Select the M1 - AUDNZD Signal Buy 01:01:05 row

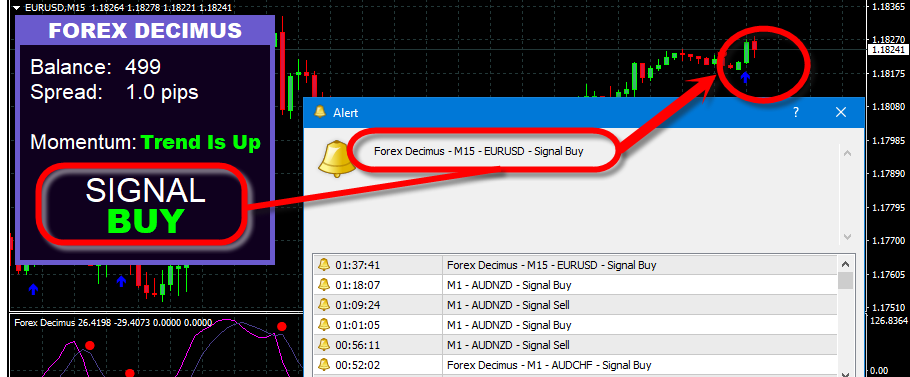[575, 325]
